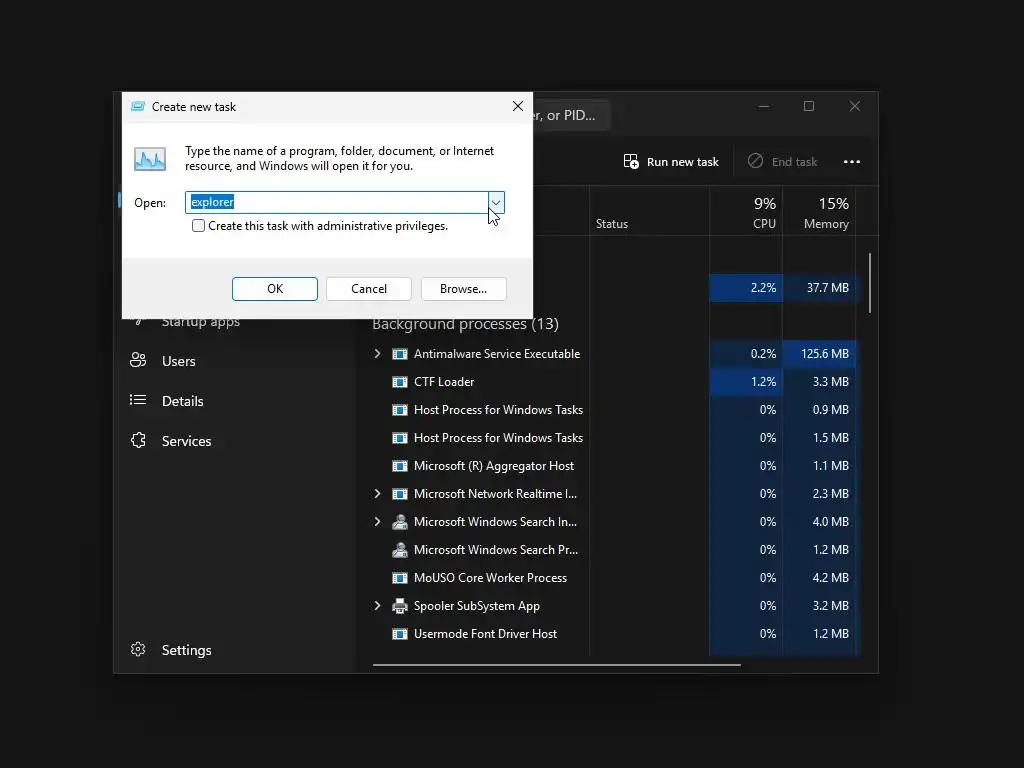Click the 37.7 MB memory cell
The image size is (1024, 768).
click(x=820, y=287)
